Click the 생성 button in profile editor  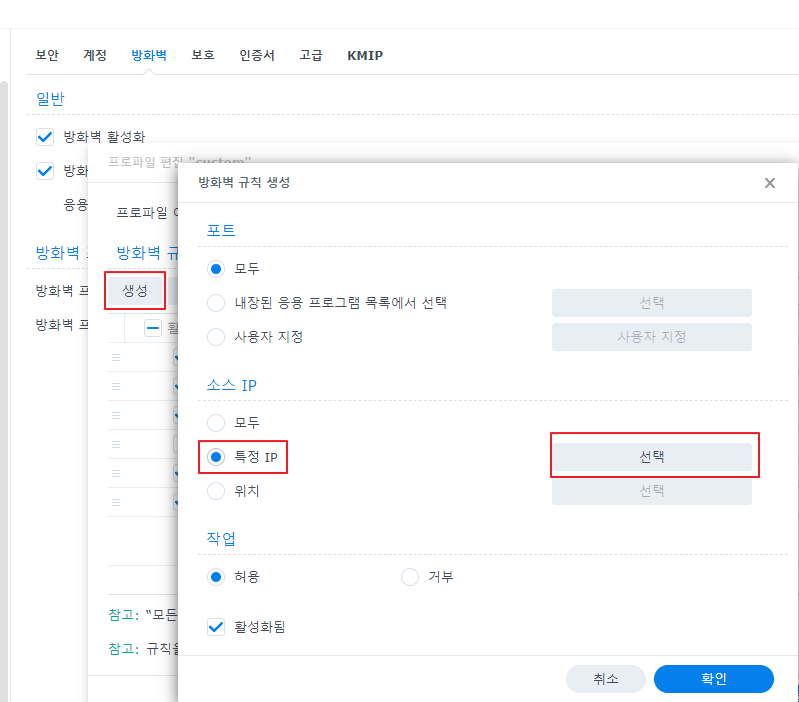click(x=135, y=291)
